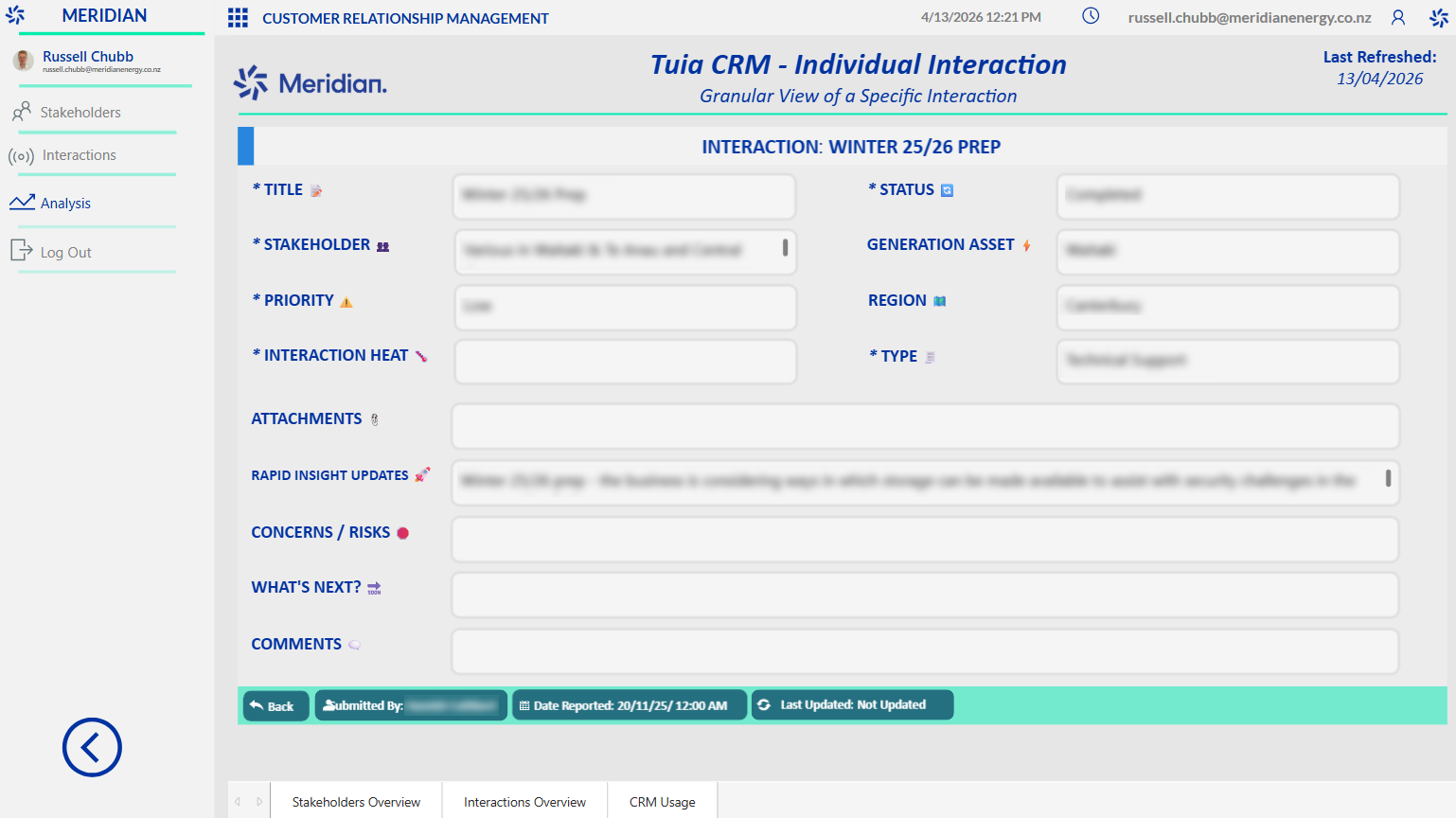1456x818 pixels.
Task: Click the right tab-scroll arrow at the bottom
Action: (259, 802)
